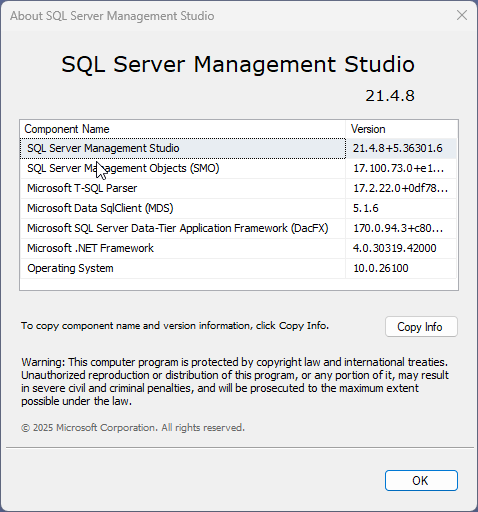Click the large 21.4.8 version label
This screenshot has height=512, width=478.
click(x=390, y=96)
